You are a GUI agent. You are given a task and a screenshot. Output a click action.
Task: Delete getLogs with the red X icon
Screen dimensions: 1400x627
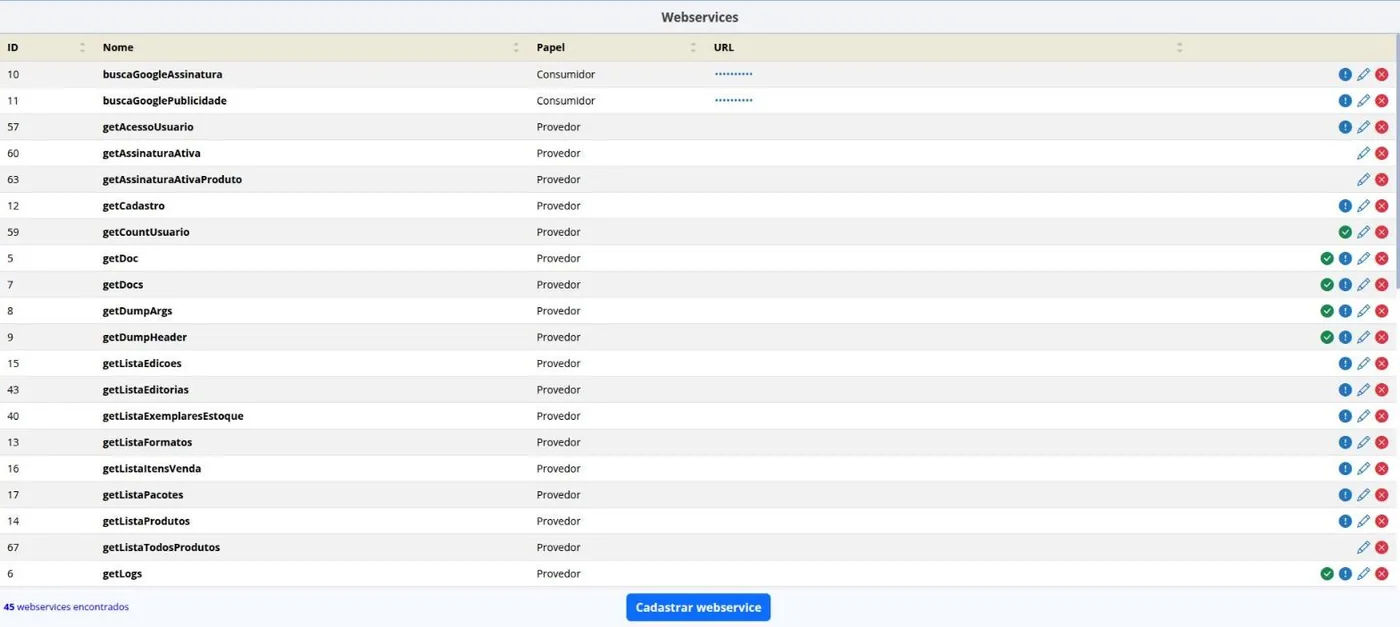point(1382,574)
